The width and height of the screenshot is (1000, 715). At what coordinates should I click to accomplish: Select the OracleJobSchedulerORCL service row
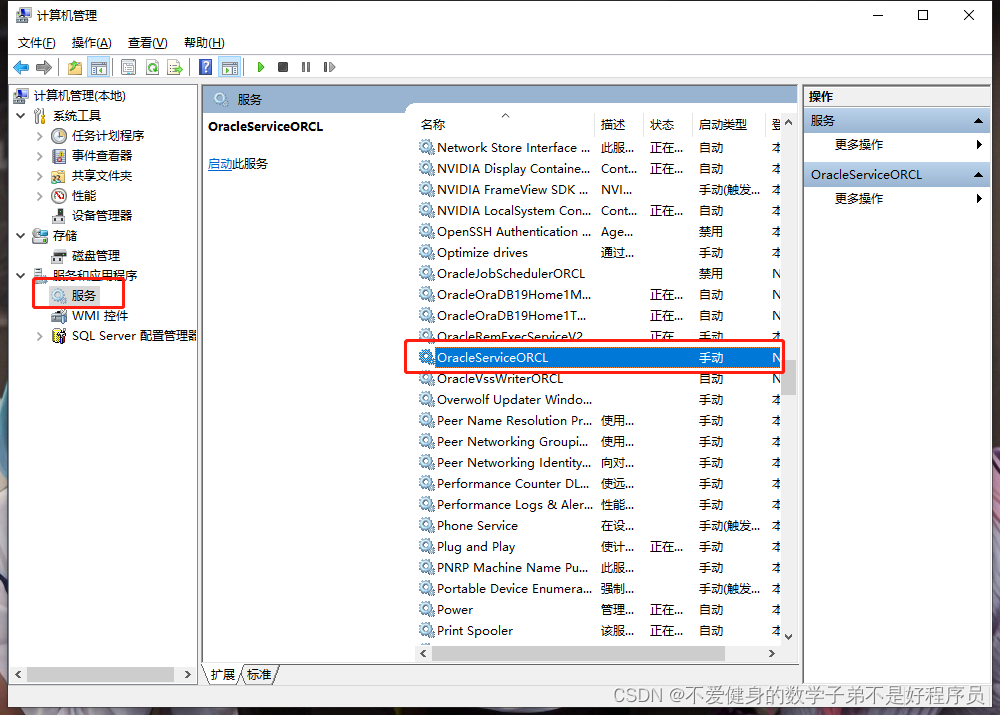599,274
